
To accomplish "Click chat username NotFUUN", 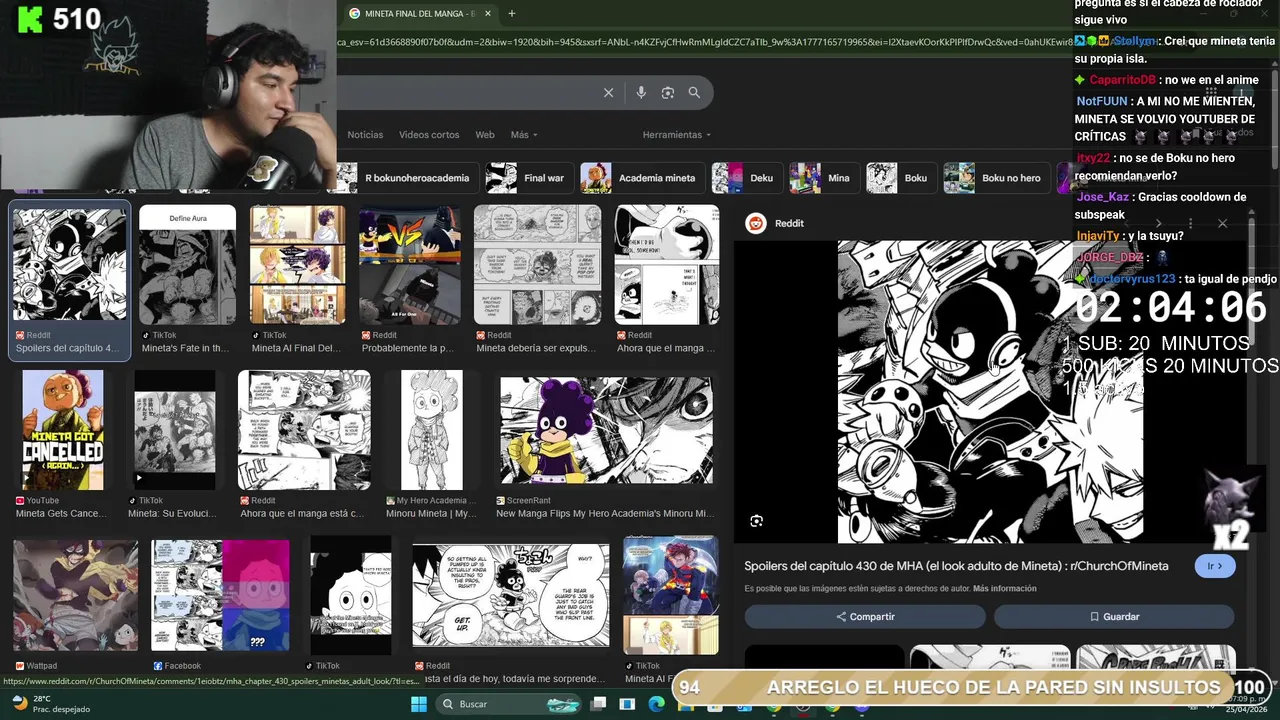I will [1101, 101].
